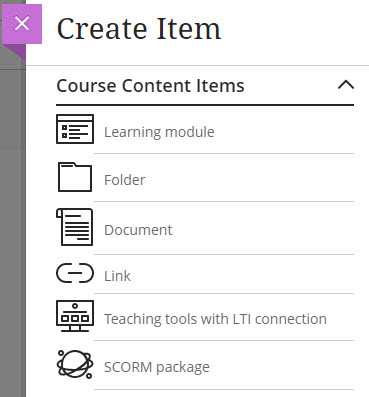This screenshot has height=397, width=369.
Task: Select the Document page icon
Action: pos(75,227)
